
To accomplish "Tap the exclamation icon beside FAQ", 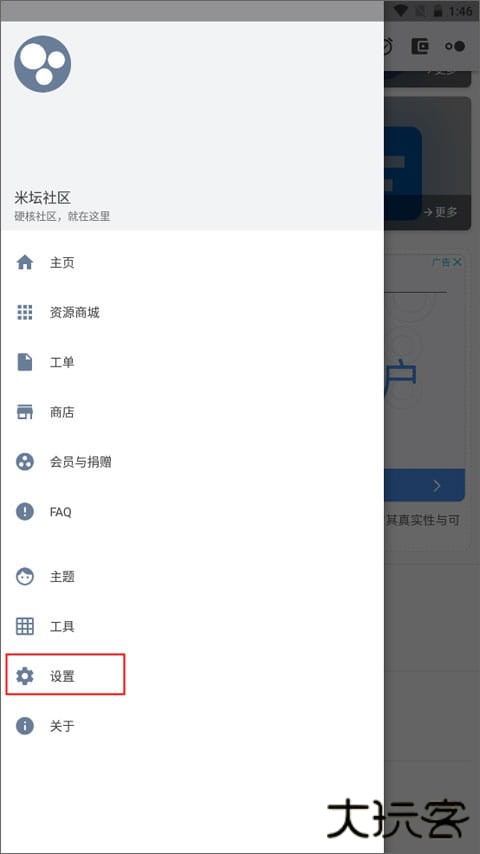I will coord(25,511).
